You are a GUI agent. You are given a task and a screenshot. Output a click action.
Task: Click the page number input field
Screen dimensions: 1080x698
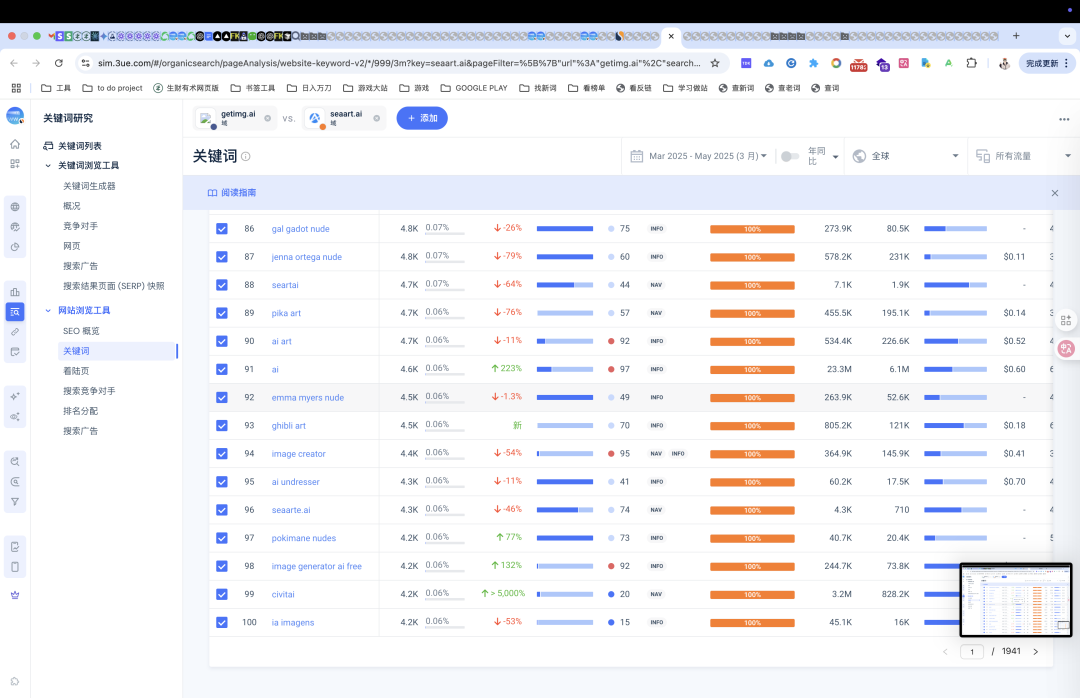(x=972, y=652)
